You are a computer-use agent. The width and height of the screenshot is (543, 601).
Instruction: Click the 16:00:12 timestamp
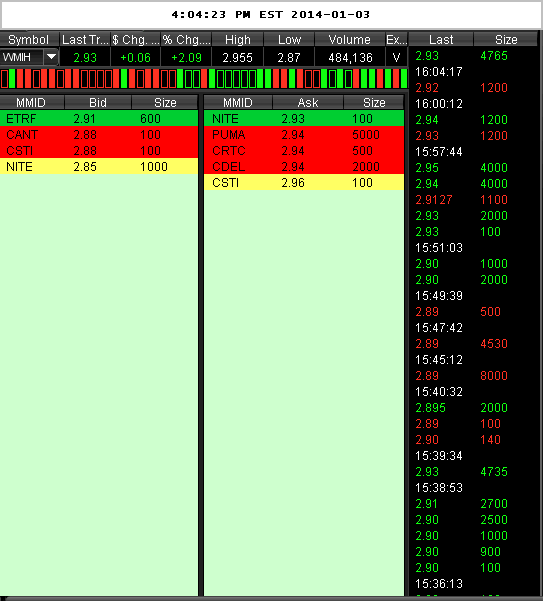point(439,104)
